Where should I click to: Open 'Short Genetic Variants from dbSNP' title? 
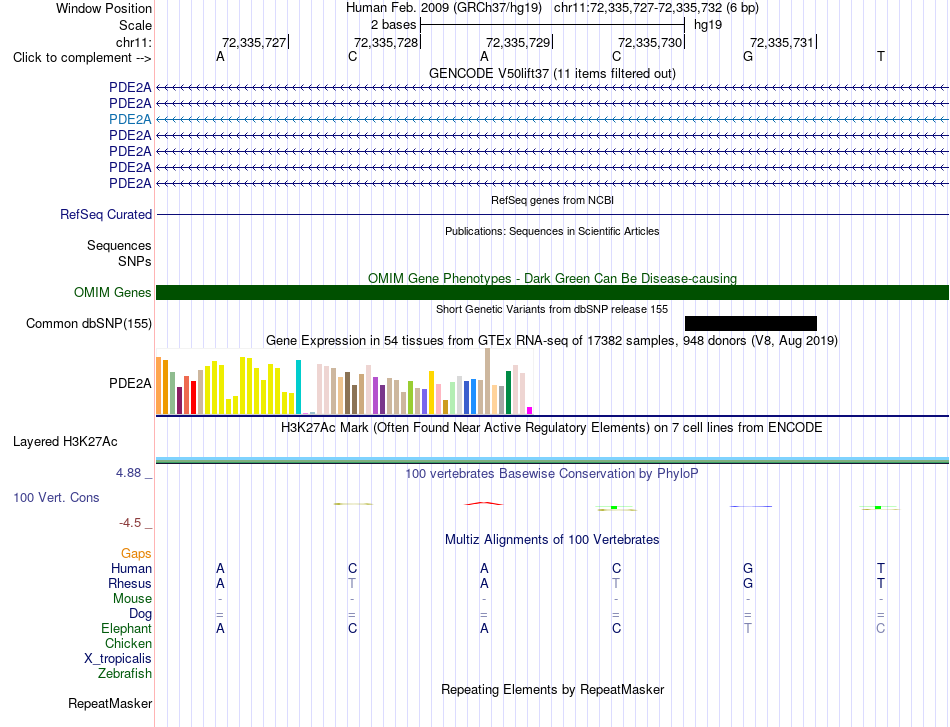point(552,309)
